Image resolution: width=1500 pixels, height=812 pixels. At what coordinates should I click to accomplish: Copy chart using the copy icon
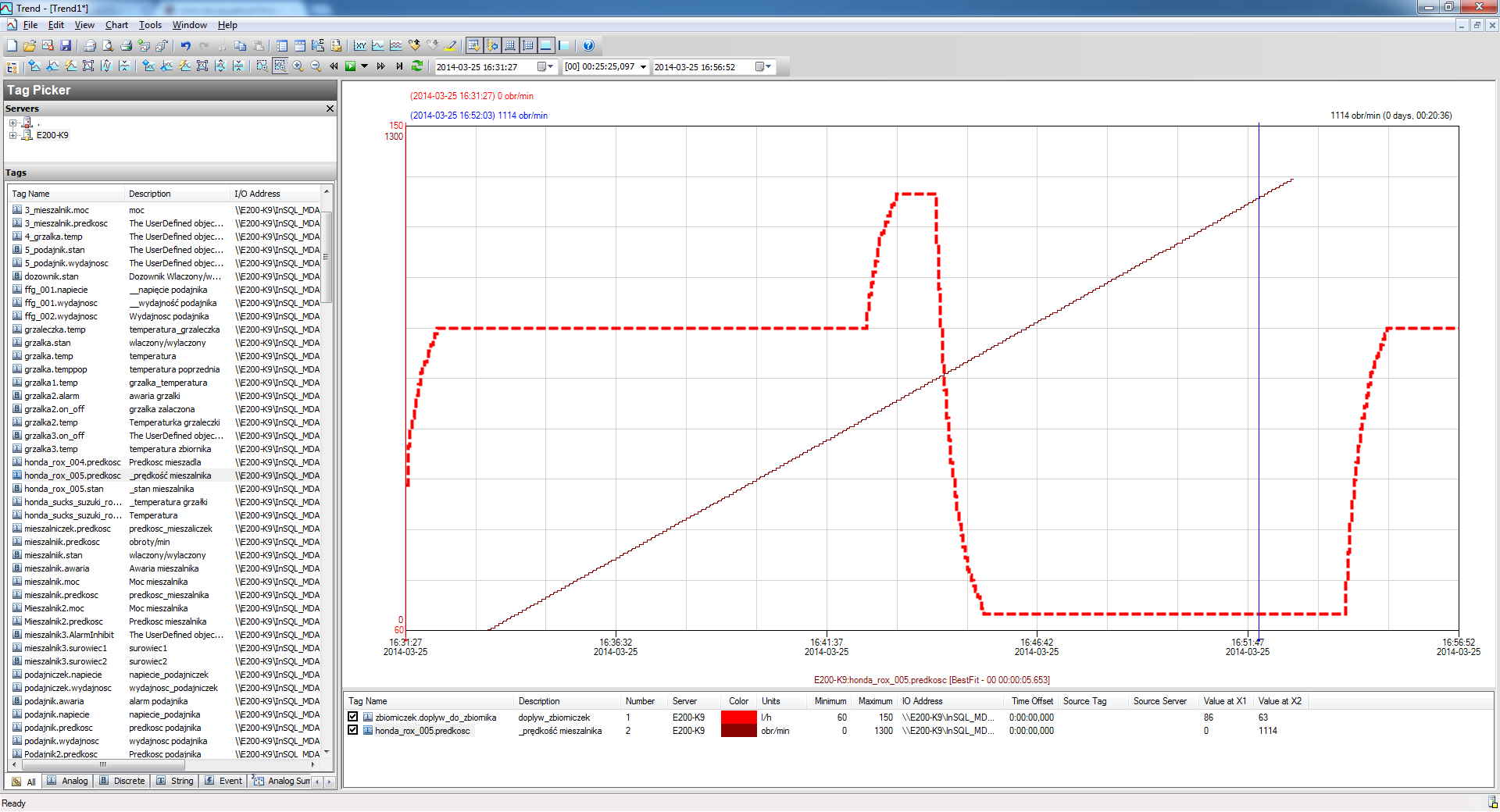coord(240,46)
